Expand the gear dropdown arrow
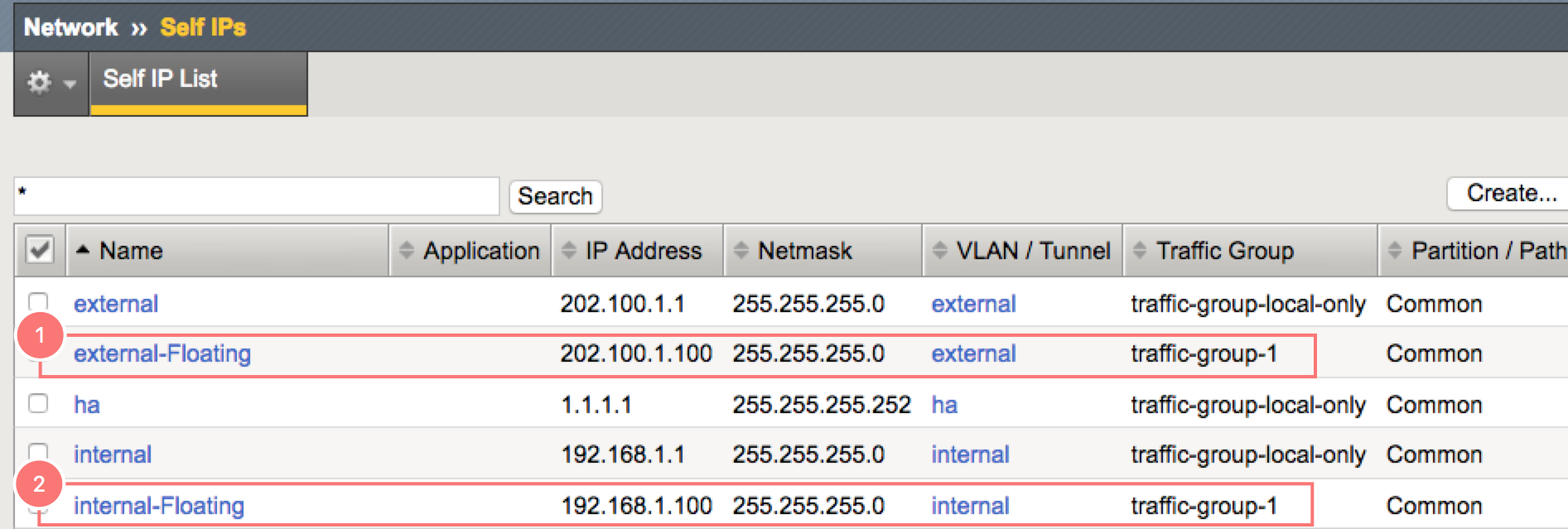1568x529 pixels. [x=70, y=84]
